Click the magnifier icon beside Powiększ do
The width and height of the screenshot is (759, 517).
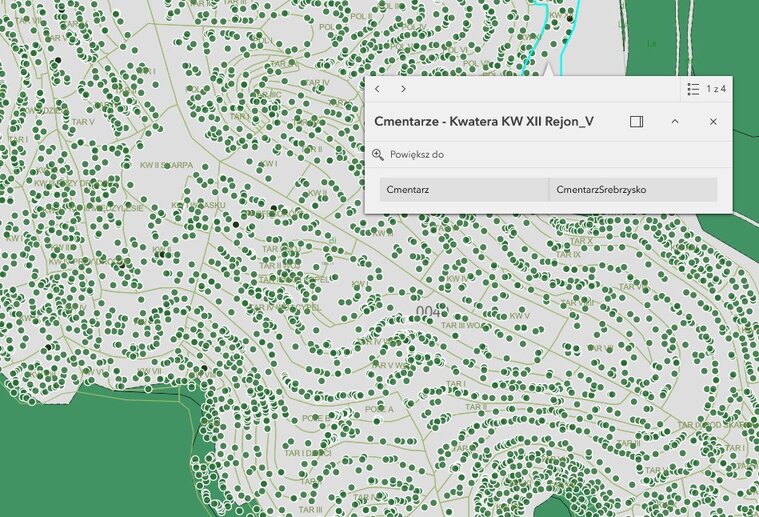click(x=378, y=155)
